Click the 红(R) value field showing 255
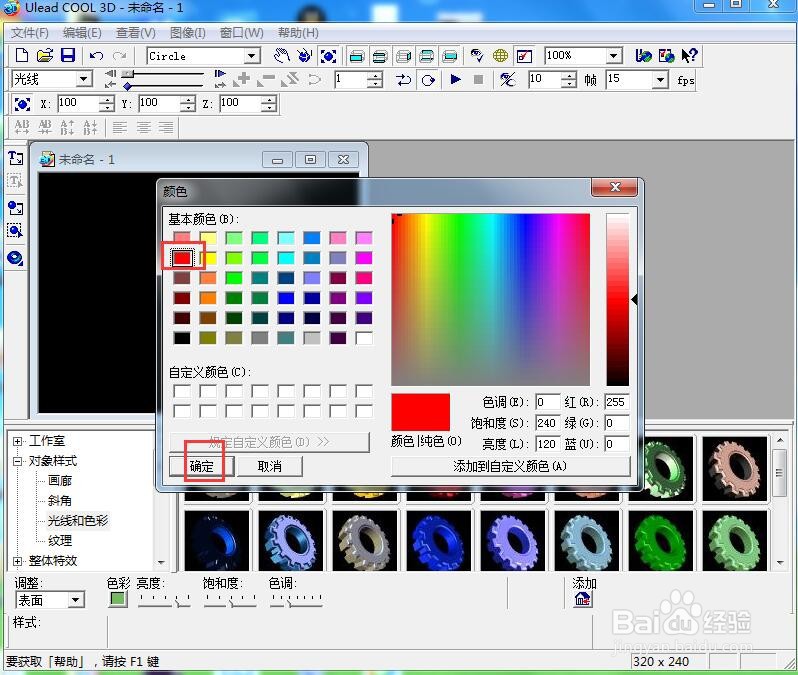 coord(617,402)
